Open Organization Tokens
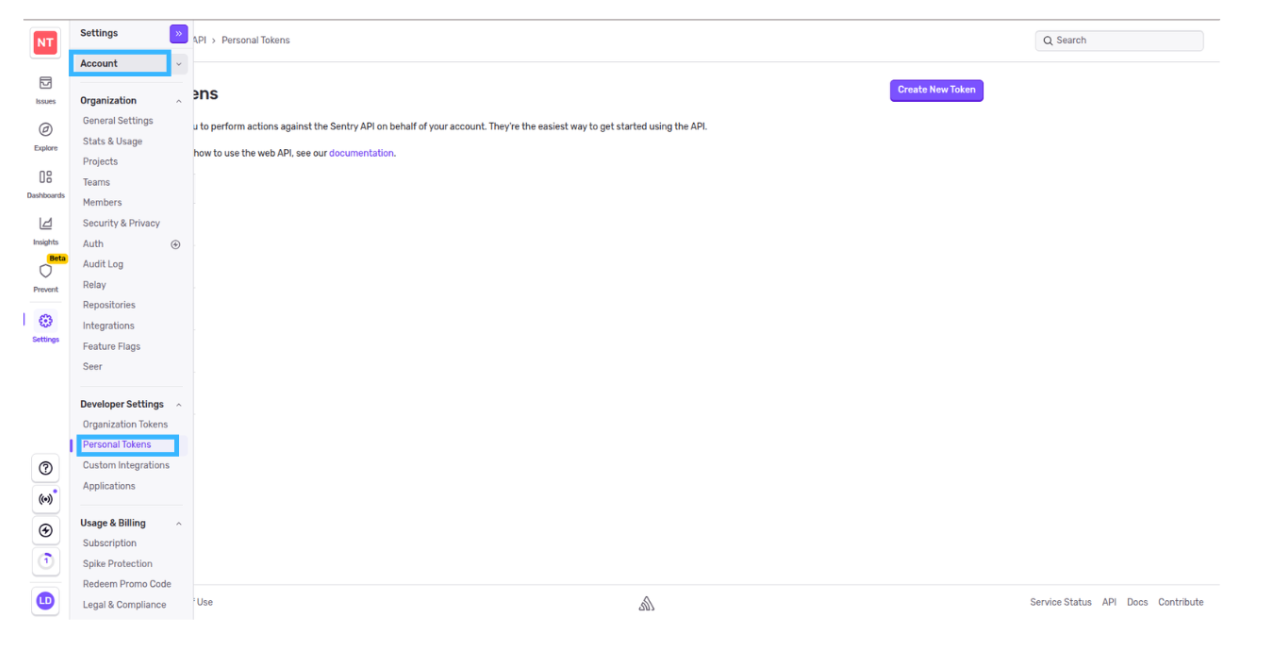 [x=125, y=425]
